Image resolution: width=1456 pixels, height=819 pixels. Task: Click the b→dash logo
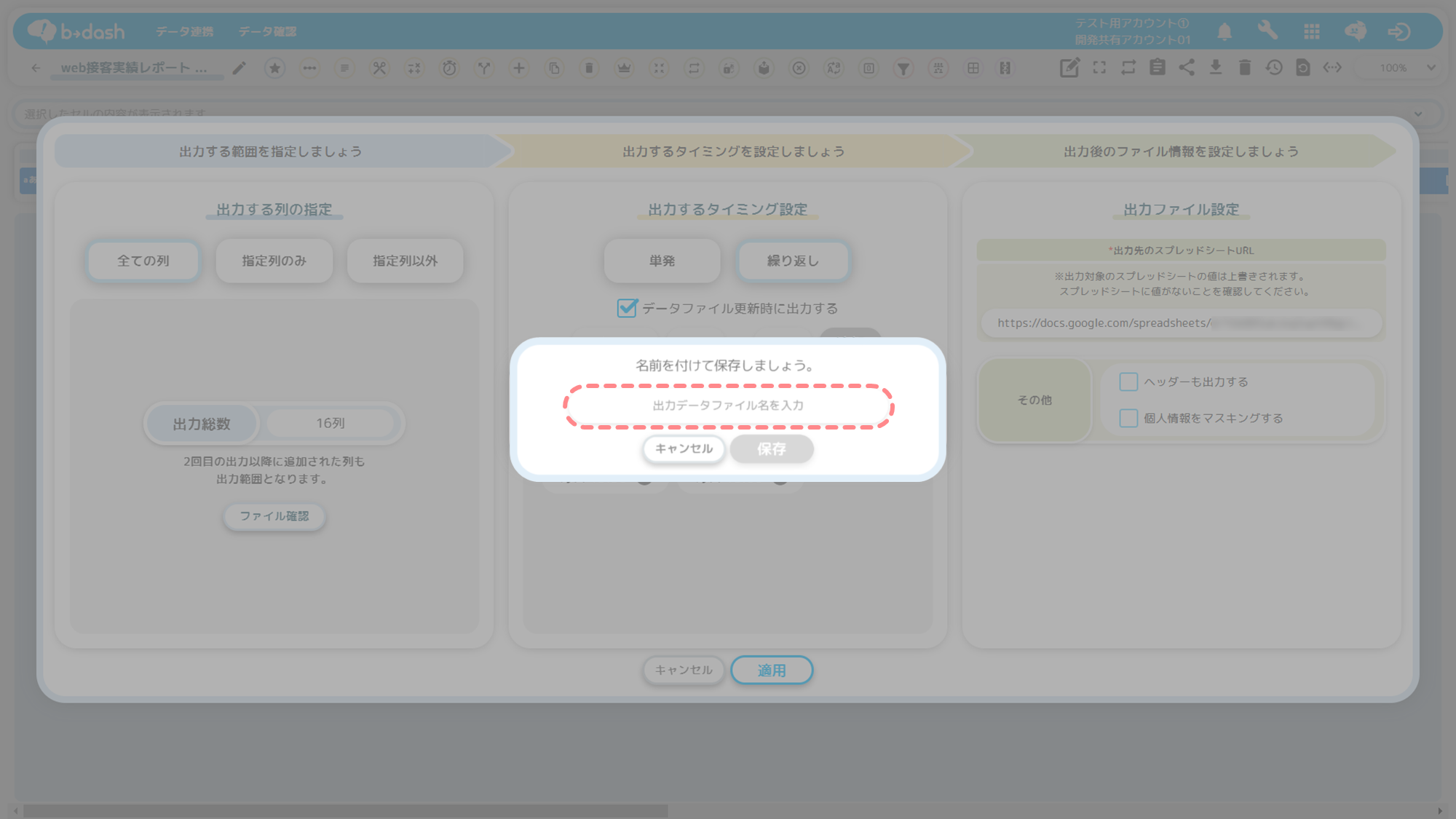tap(76, 31)
